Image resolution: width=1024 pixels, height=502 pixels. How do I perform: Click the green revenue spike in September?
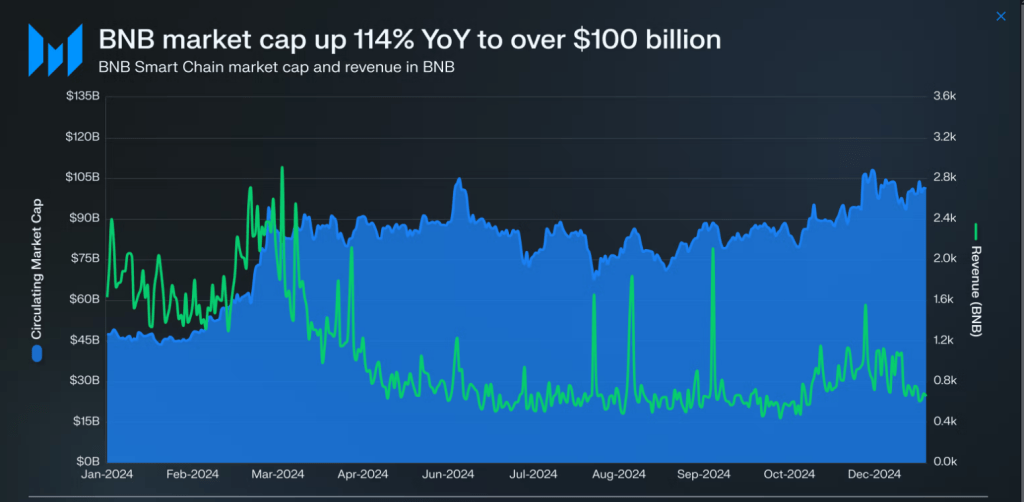pos(712,251)
